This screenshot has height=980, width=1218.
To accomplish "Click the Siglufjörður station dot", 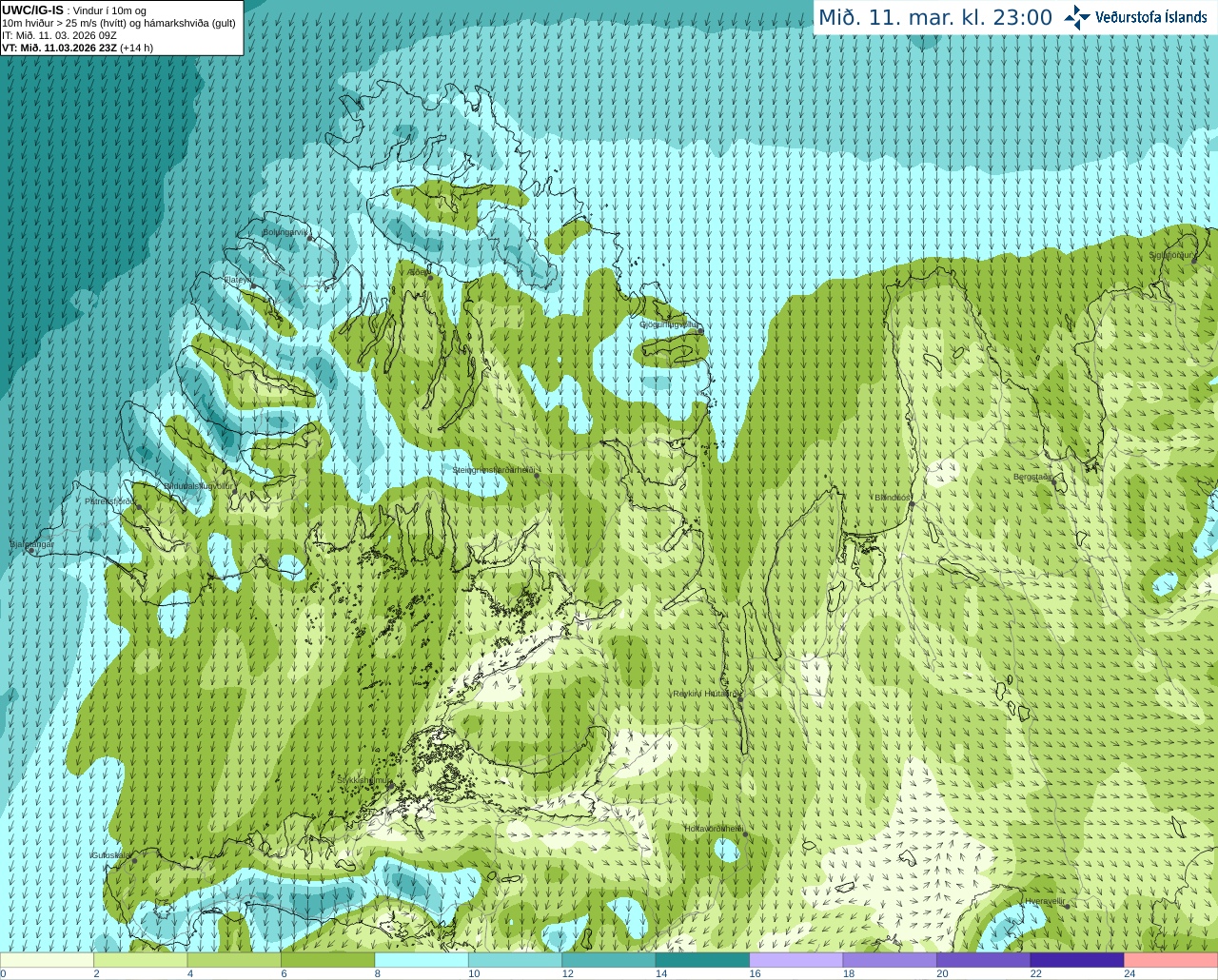I will [1195, 261].
